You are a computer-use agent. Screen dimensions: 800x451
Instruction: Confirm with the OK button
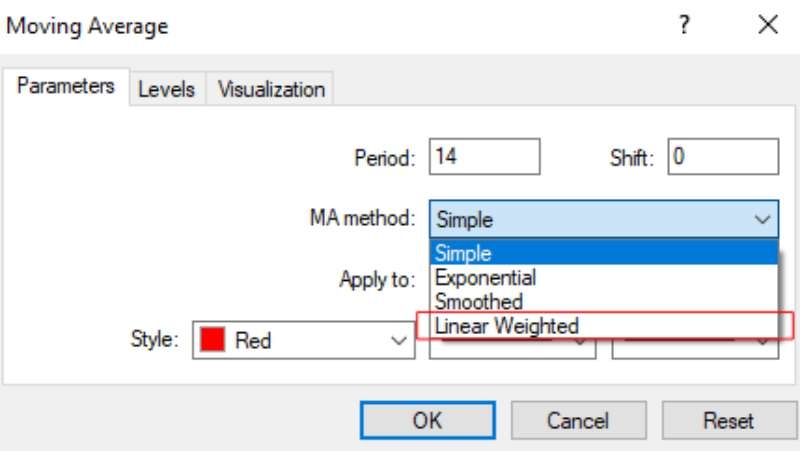428,420
